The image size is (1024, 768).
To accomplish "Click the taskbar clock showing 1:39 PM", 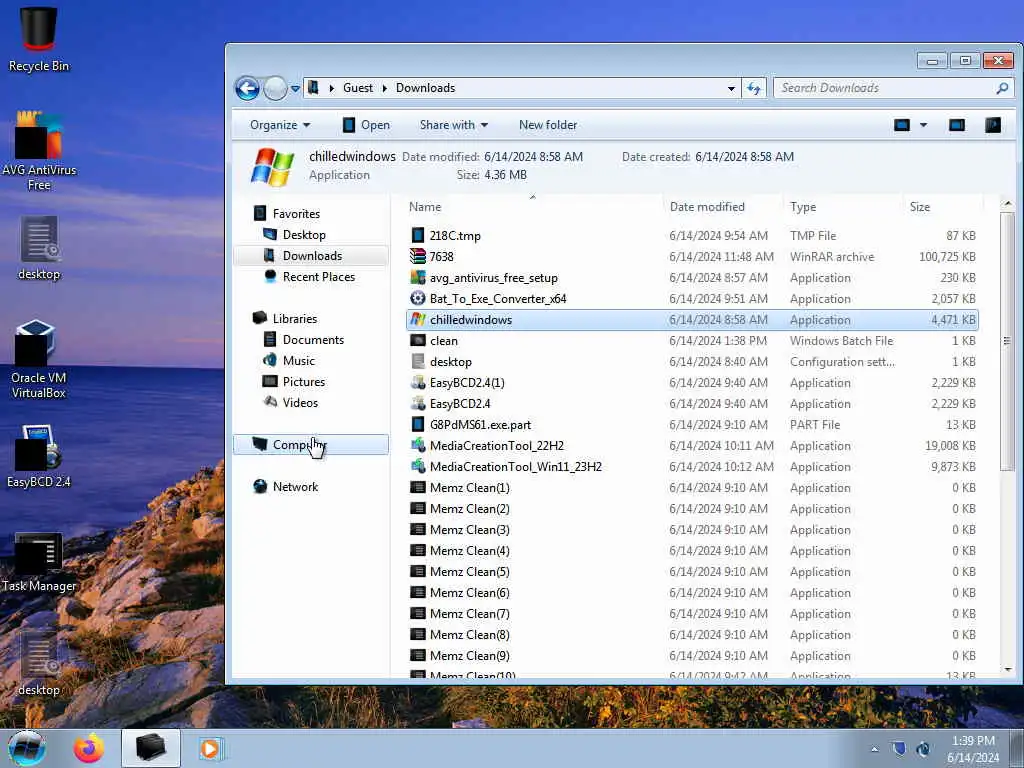I will (x=973, y=749).
